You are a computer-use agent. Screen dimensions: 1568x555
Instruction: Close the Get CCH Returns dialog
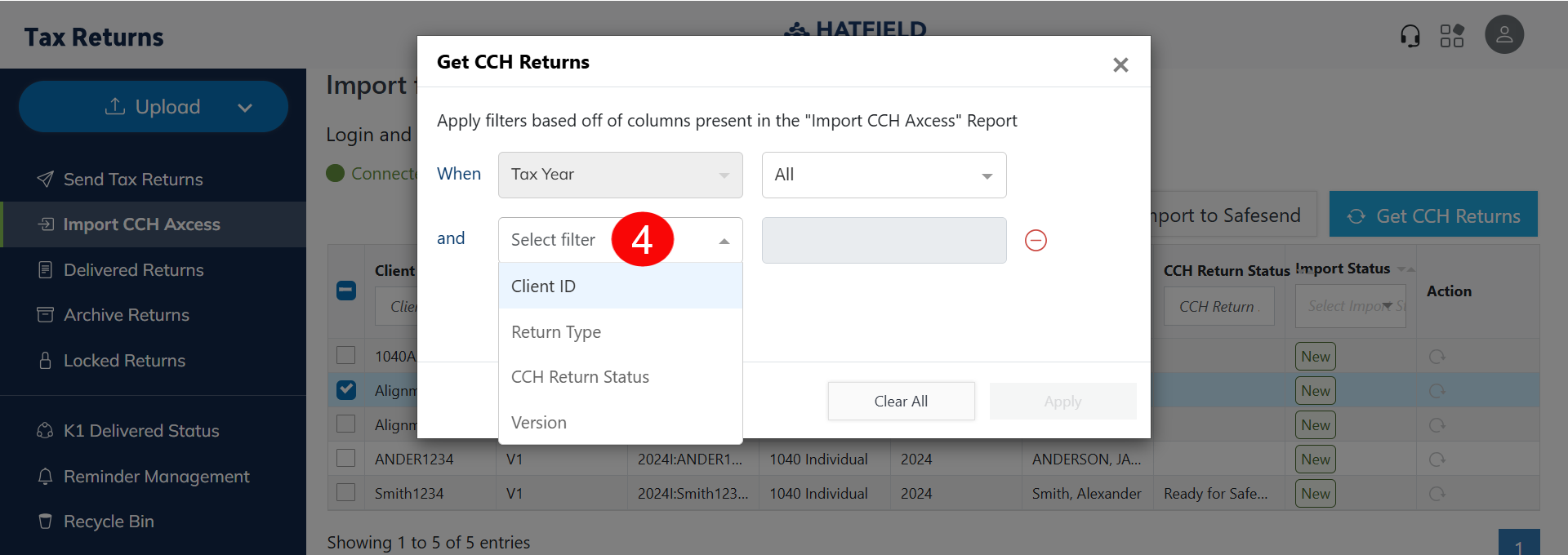click(1120, 64)
